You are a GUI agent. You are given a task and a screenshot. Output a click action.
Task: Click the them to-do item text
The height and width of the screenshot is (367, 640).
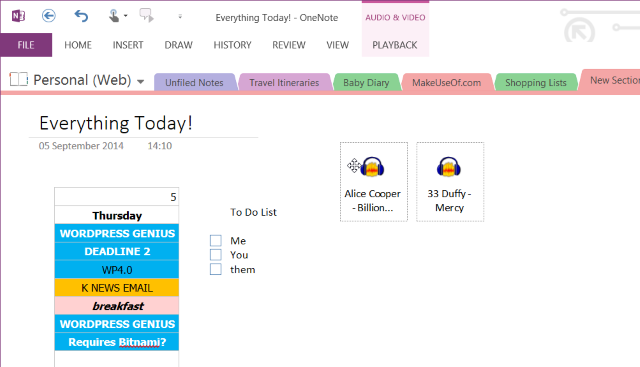242,269
